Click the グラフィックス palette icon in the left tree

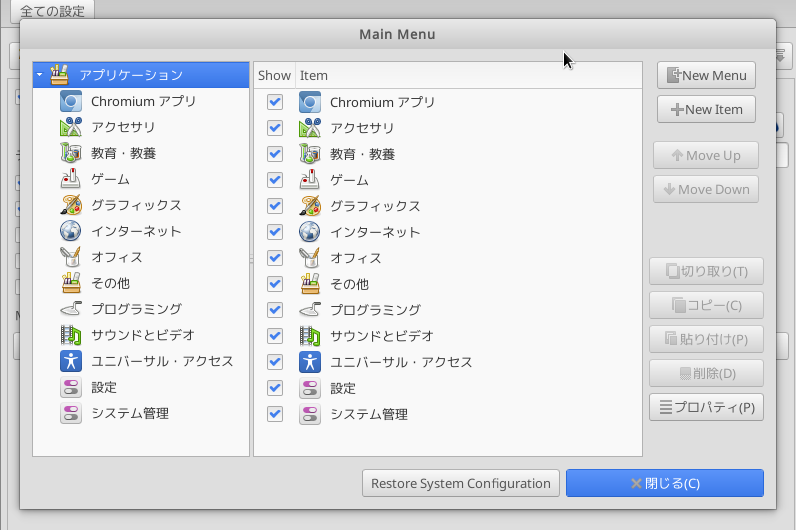pyautogui.click(x=71, y=205)
